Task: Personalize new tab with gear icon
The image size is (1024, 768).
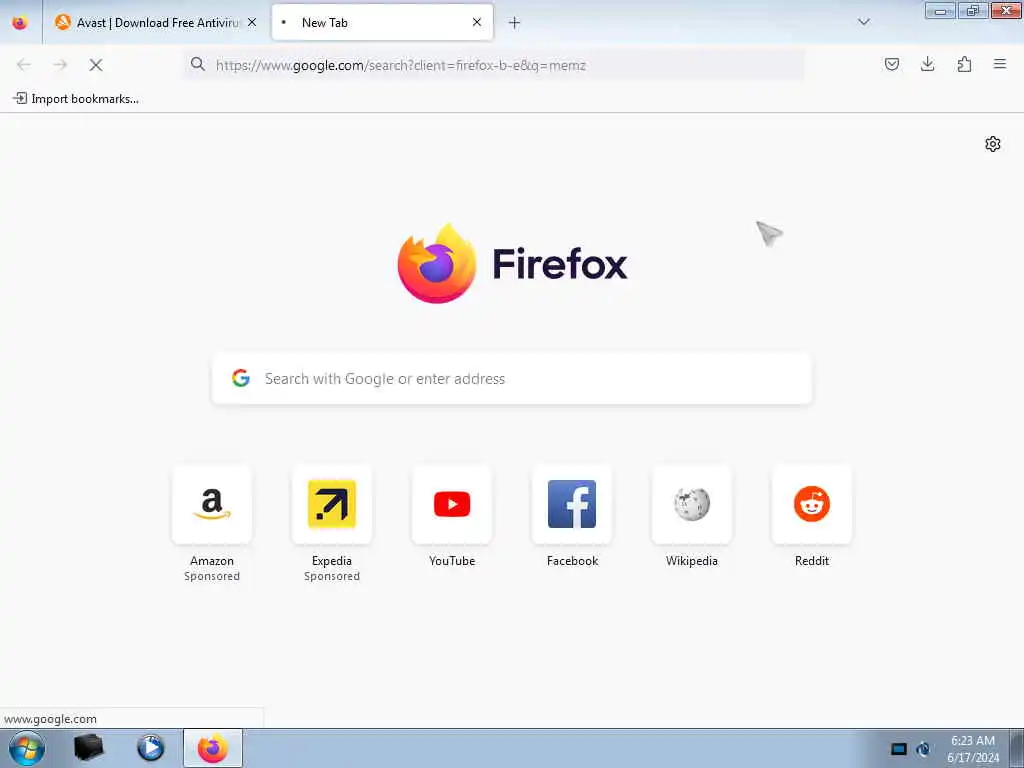Action: pos(993,144)
